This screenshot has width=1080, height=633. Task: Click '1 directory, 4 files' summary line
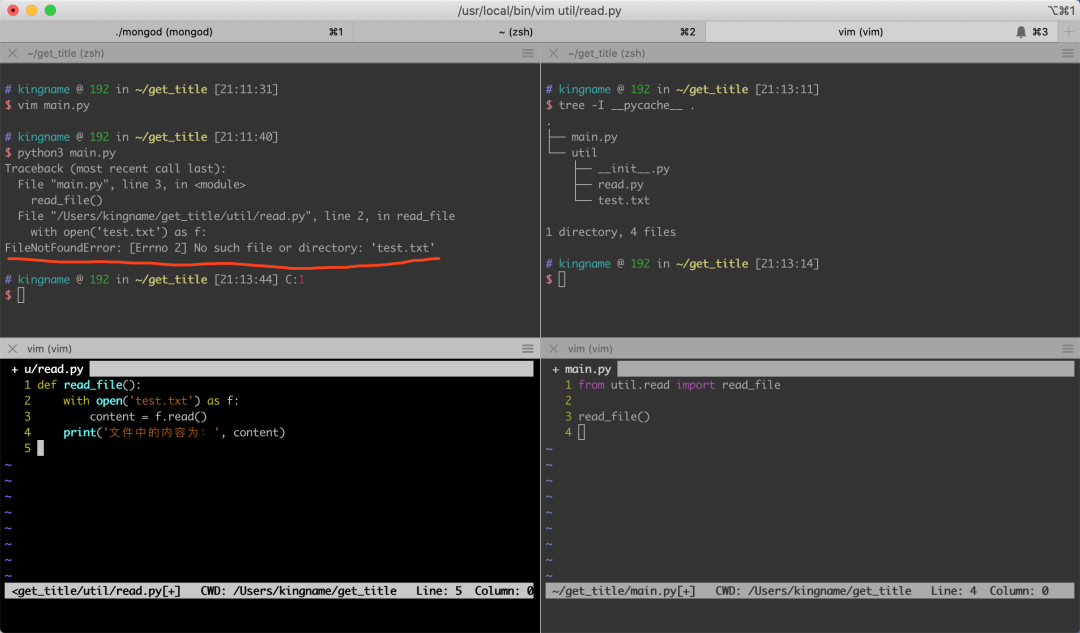click(610, 232)
